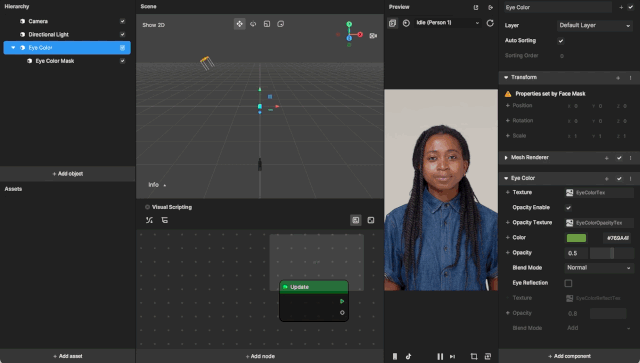Maximize the Visual Scripting panel

coord(371,220)
